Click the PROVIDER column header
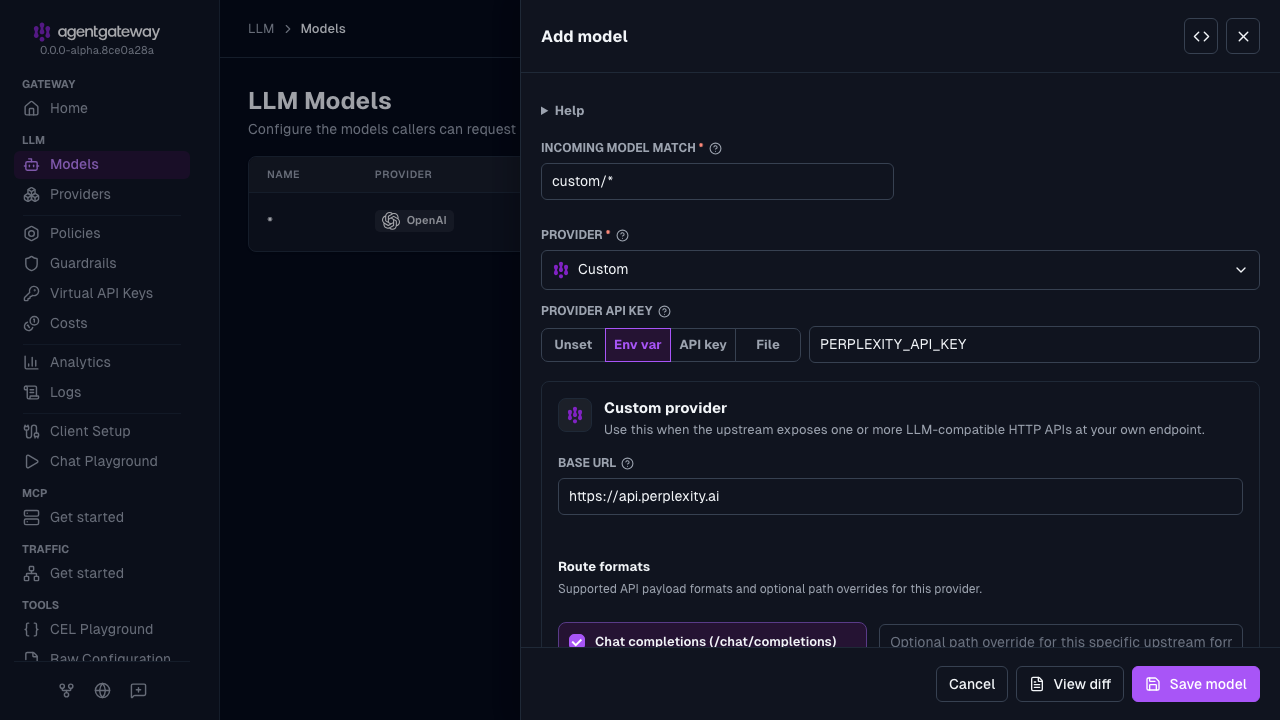 403,174
